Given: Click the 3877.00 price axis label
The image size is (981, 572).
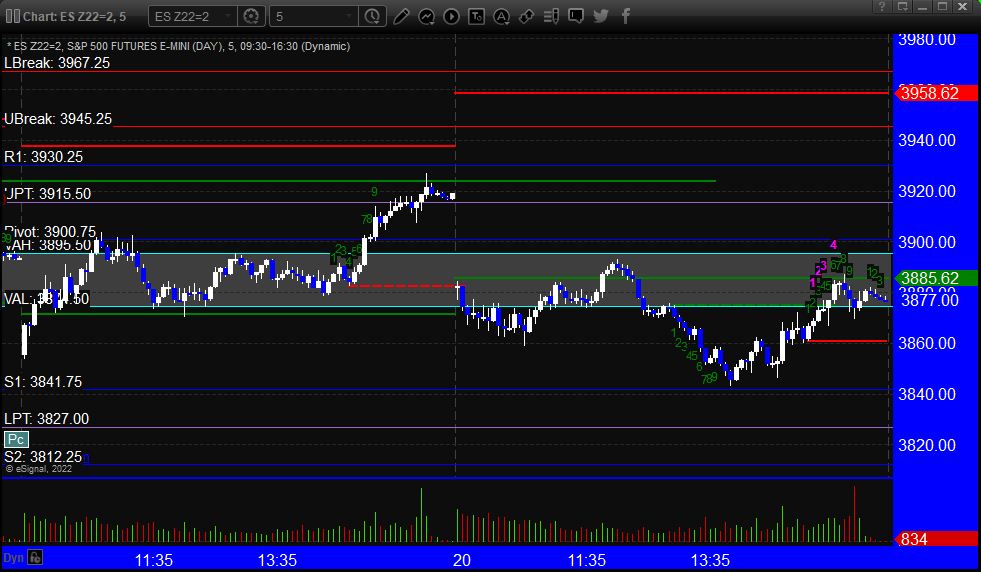Looking at the screenshot, I should pos(929,300).
